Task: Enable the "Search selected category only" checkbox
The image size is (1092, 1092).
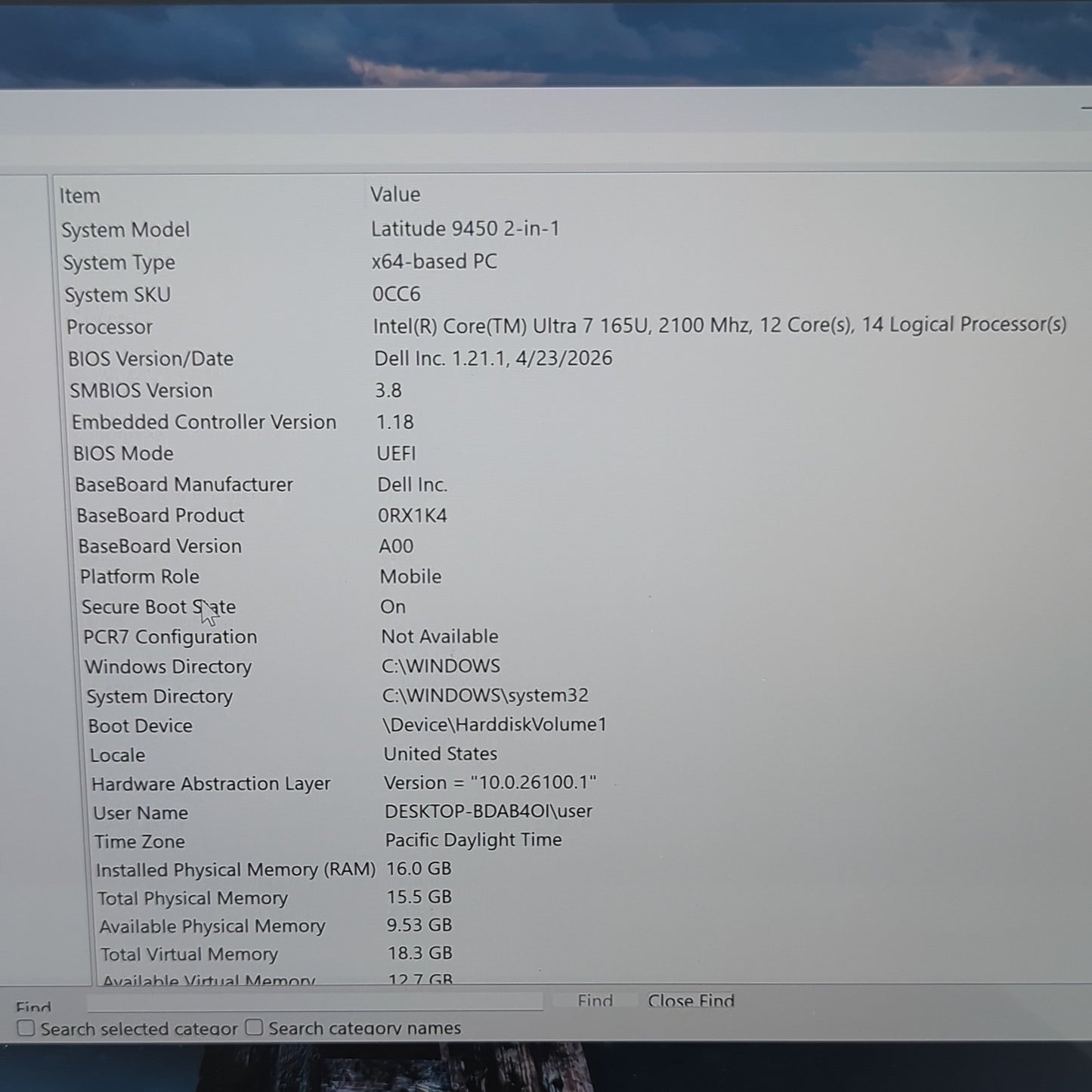Action: pyautogui.click(x=26, y=1029)
